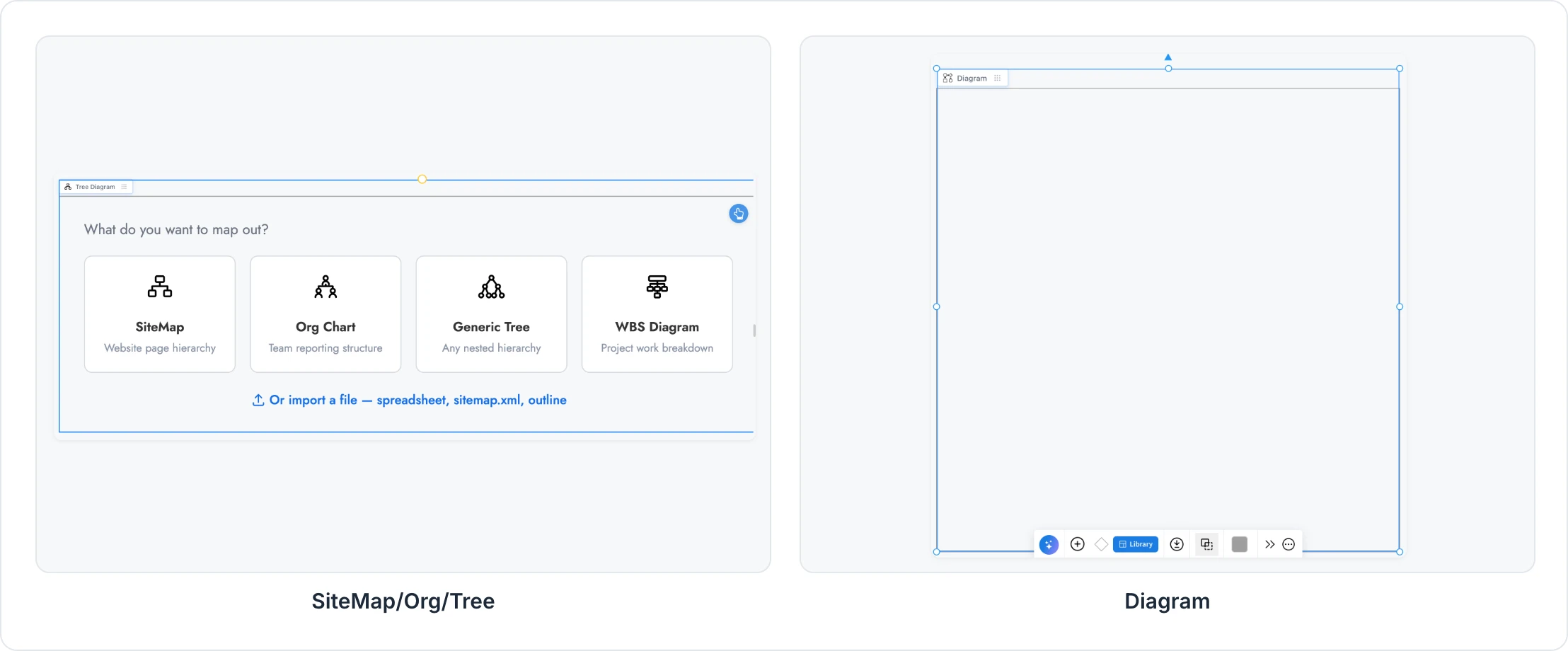Choose the Generic Tree card
The height and width of the screenshot is (651, 1568).
(x=492, y=314)
